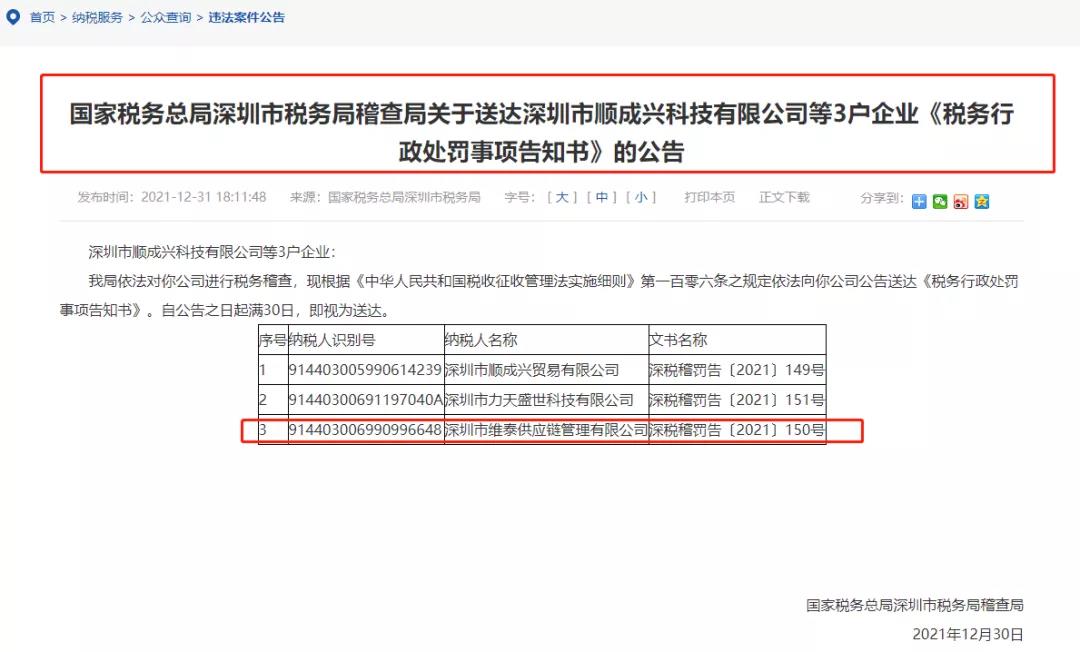Screen dimensions: 1080x652
Task: Go to 首页 from the breadcrumb
Action: coord(40,17)
